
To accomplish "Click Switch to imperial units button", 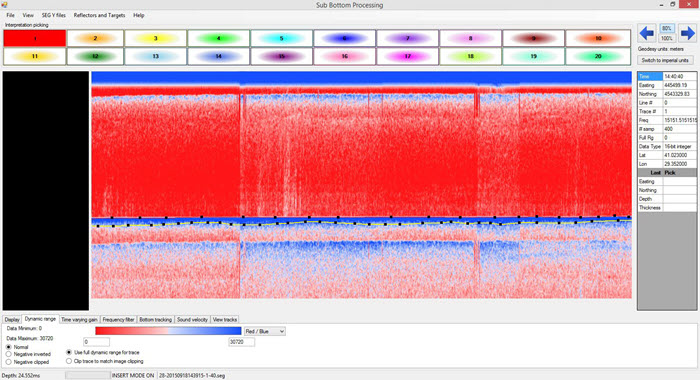I will click(665, 60).
